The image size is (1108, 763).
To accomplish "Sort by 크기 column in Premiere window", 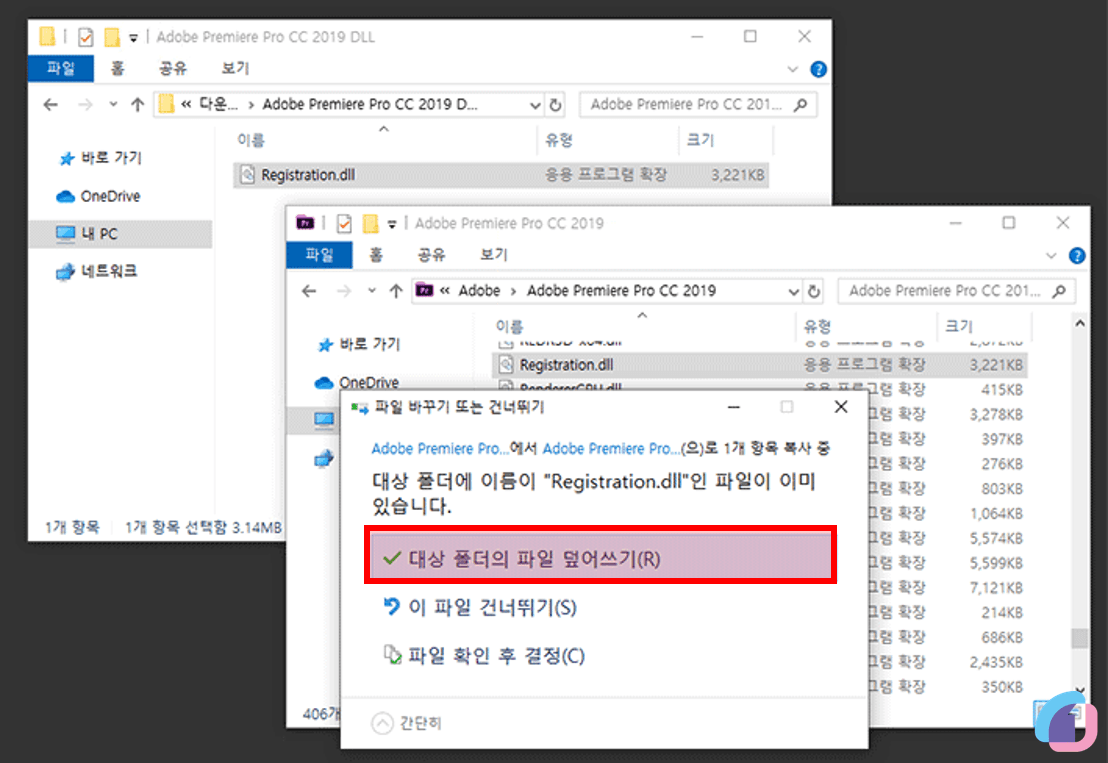I will coord(959,326).
